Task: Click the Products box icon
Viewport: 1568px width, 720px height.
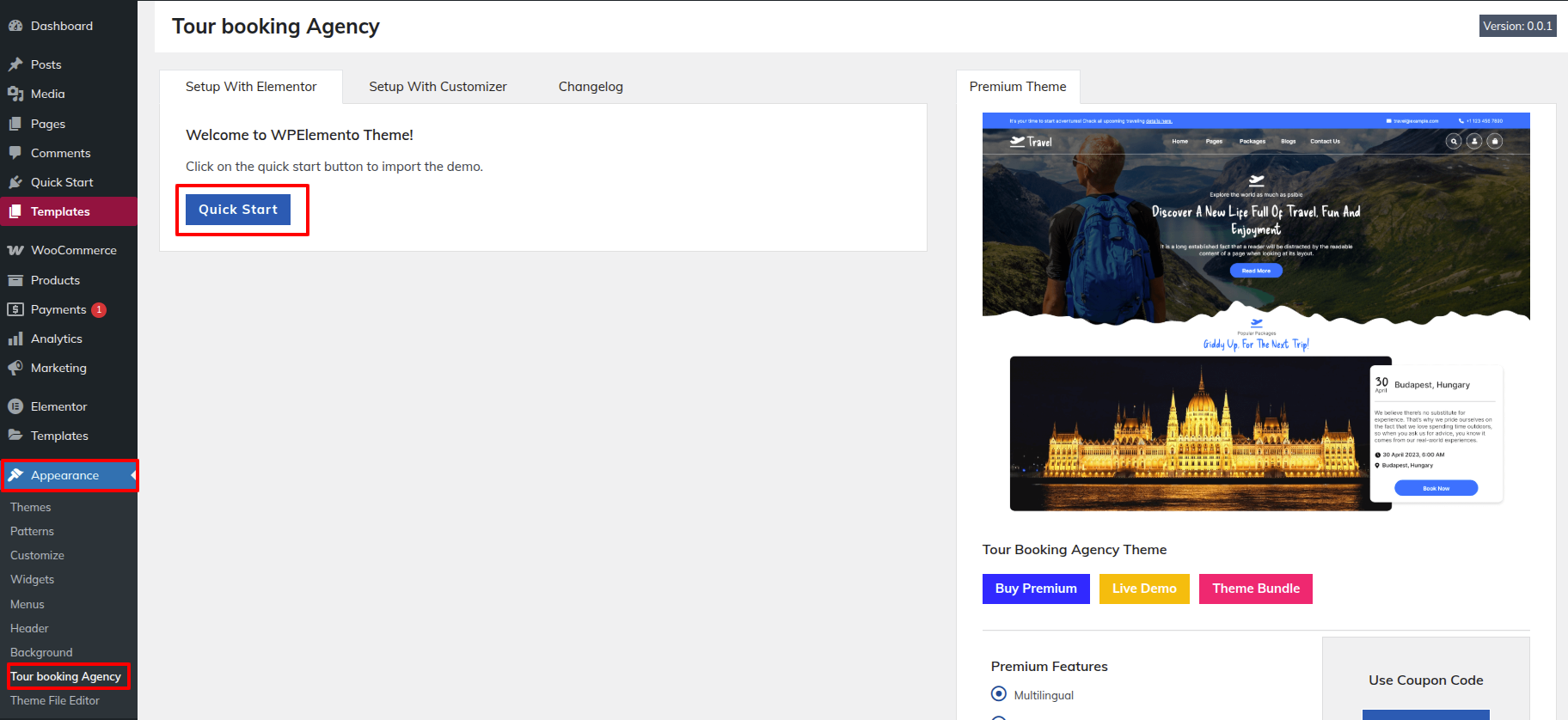Action: [x=15, y=280]
